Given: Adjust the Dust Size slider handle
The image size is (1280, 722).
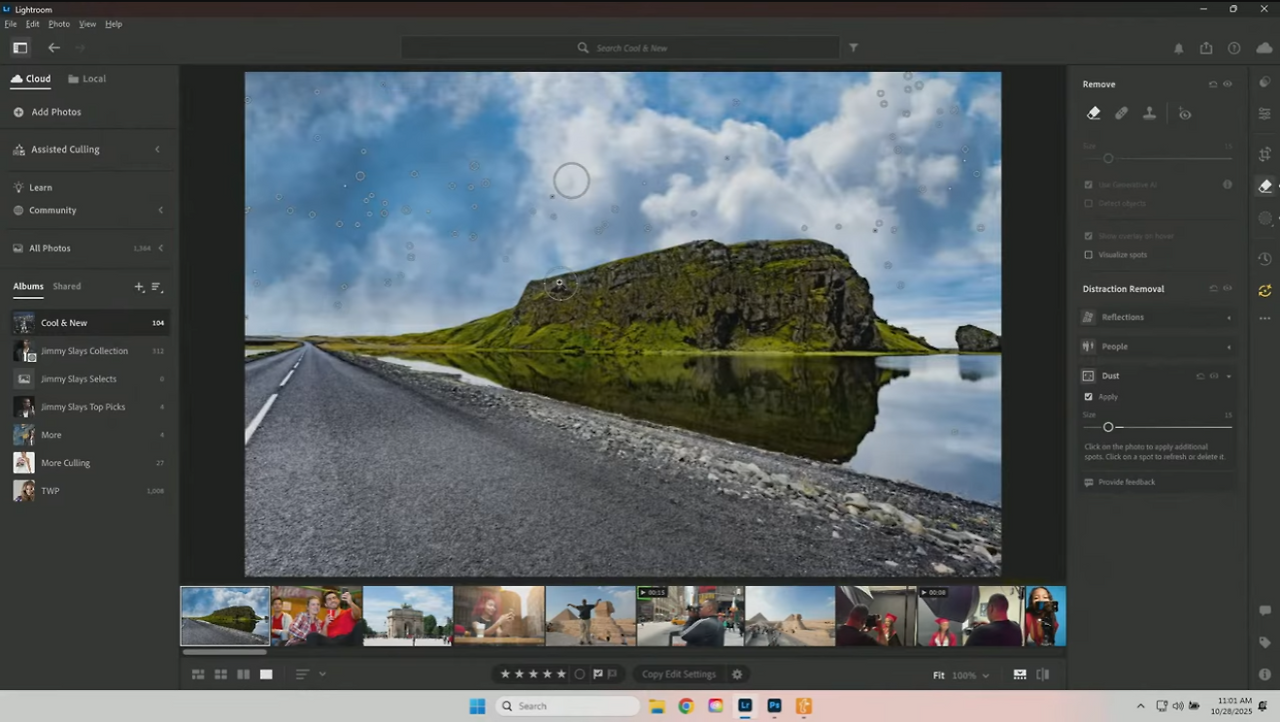Looking at the screenshot, I should 1108,427.
